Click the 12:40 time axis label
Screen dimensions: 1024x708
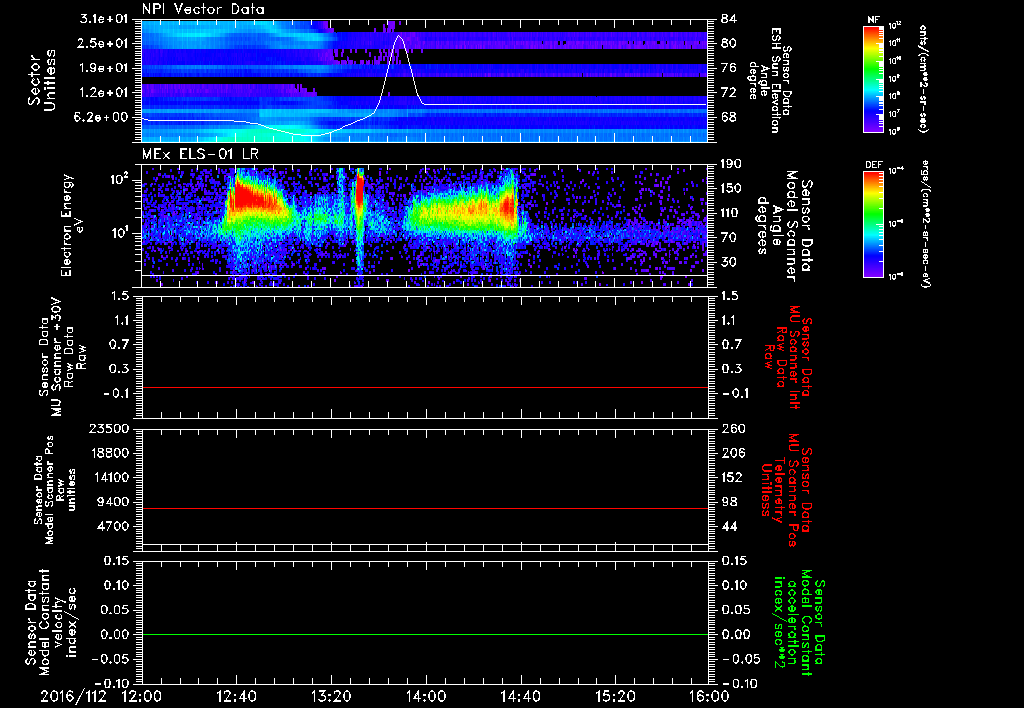(236, 697)
